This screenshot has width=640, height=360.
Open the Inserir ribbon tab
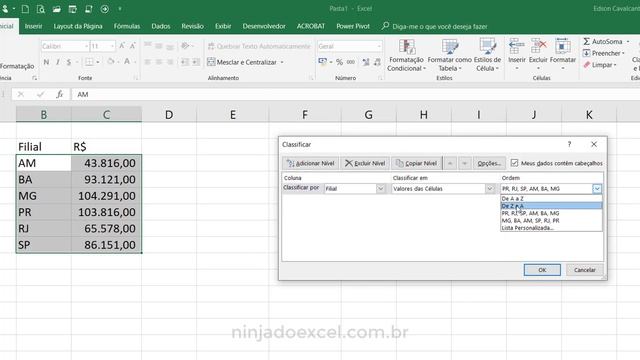tap(33, 26)
